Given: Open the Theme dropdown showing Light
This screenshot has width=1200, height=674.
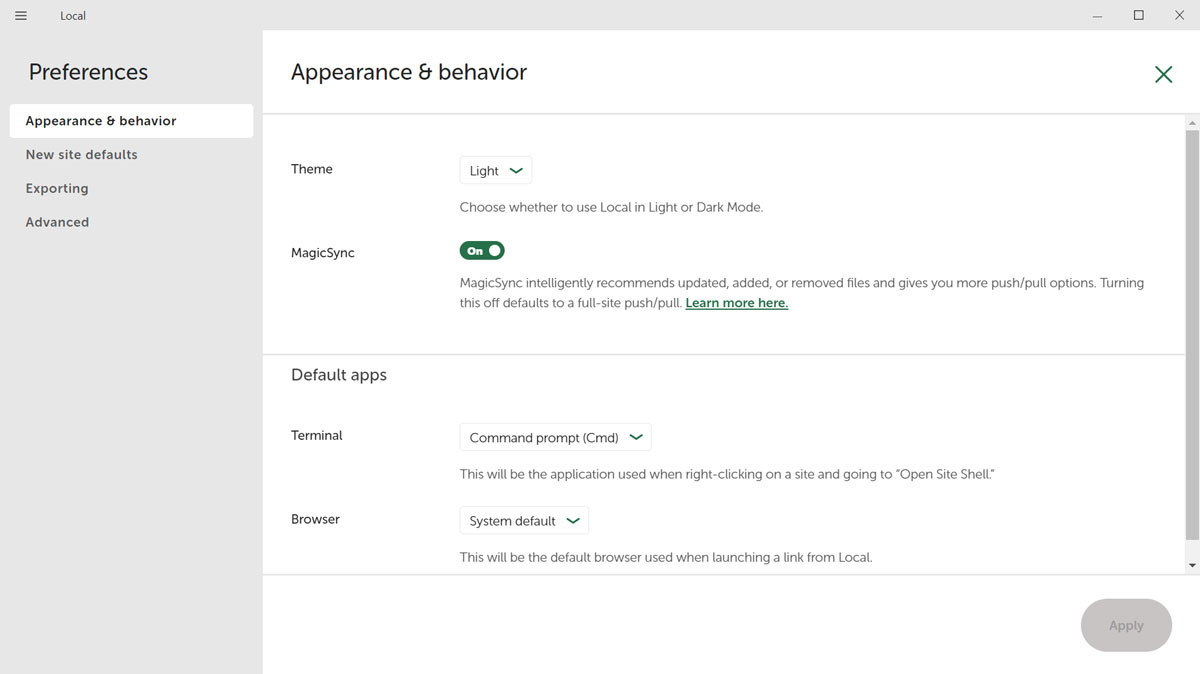Looking at the screenshot, I should tap(496, 171).
